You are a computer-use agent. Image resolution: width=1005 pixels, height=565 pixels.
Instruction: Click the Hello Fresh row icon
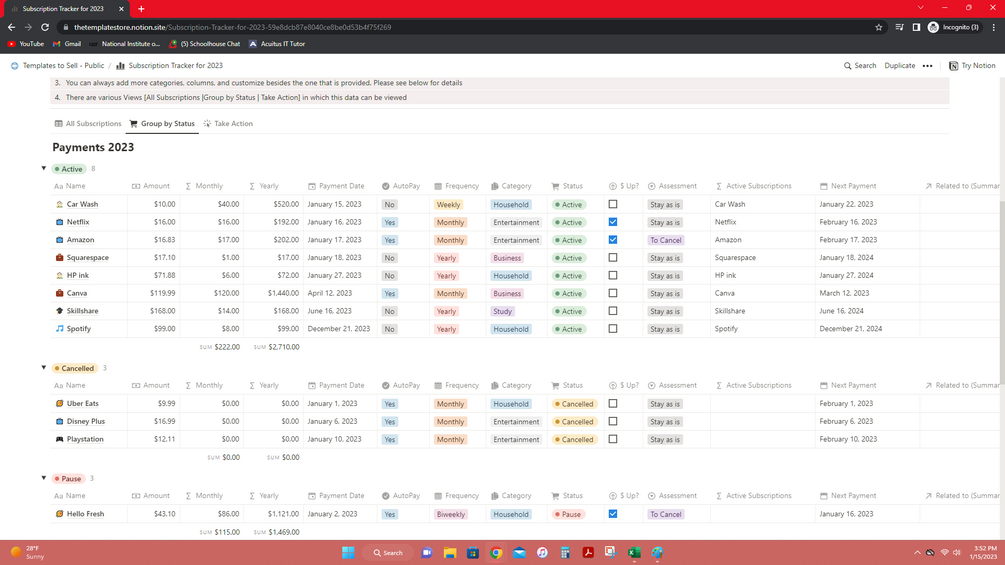[60, 514]
